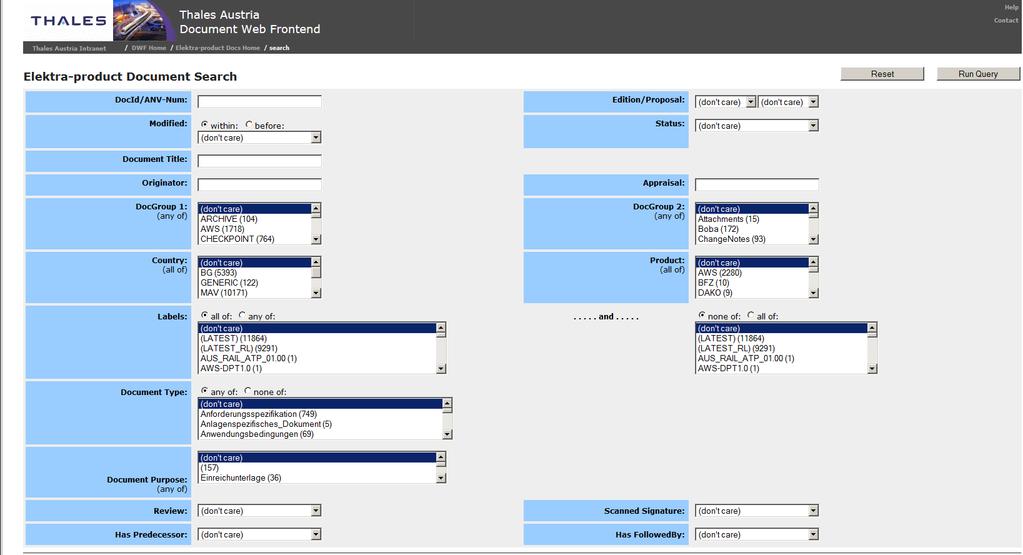Select AWS (2280) in Product list
Image resolution: width=1023 pixels, height=555 pixels.
pos(752,273)
